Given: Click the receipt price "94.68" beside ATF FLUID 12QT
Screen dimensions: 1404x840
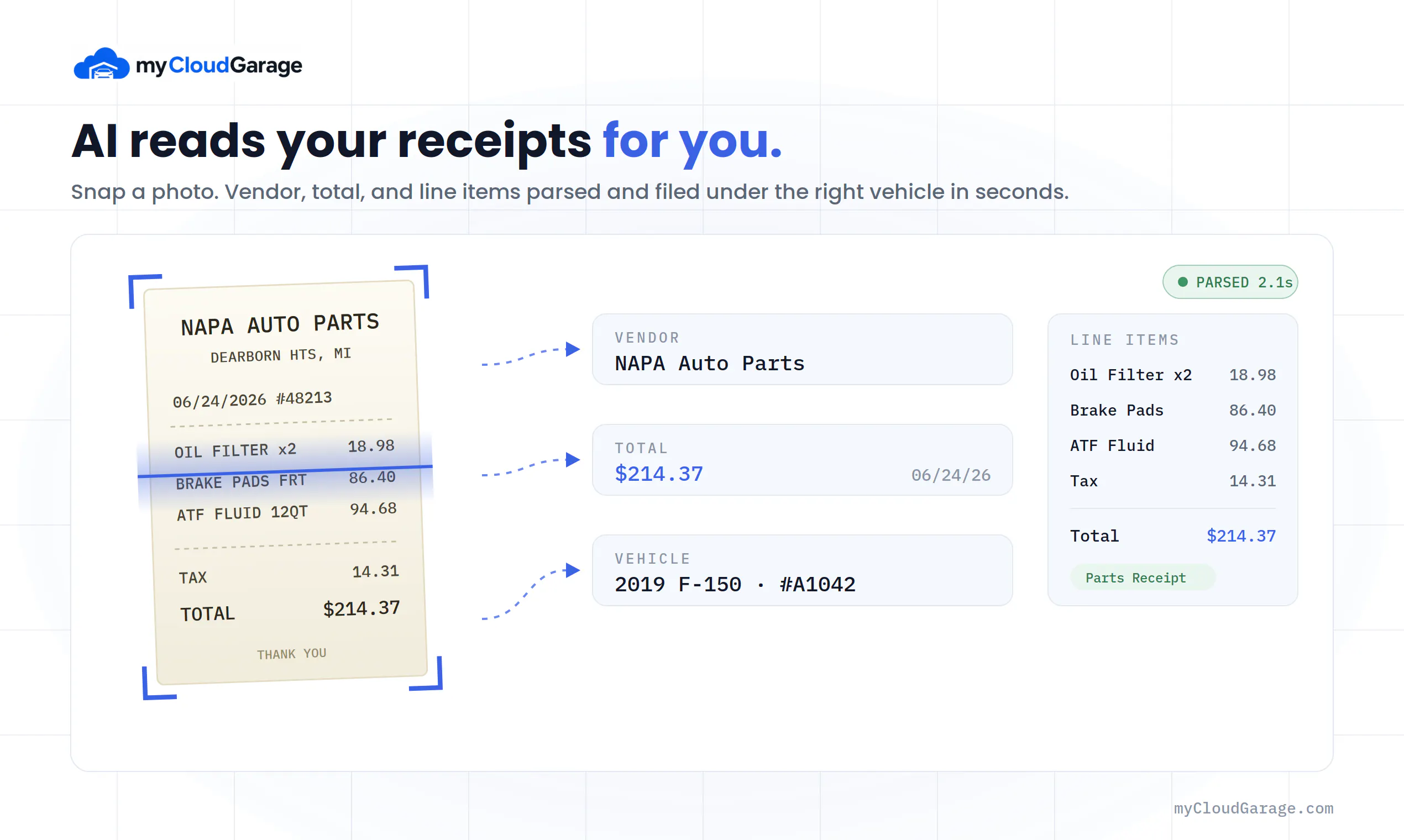Looking at the screenshot, I should tap(373, 509).
